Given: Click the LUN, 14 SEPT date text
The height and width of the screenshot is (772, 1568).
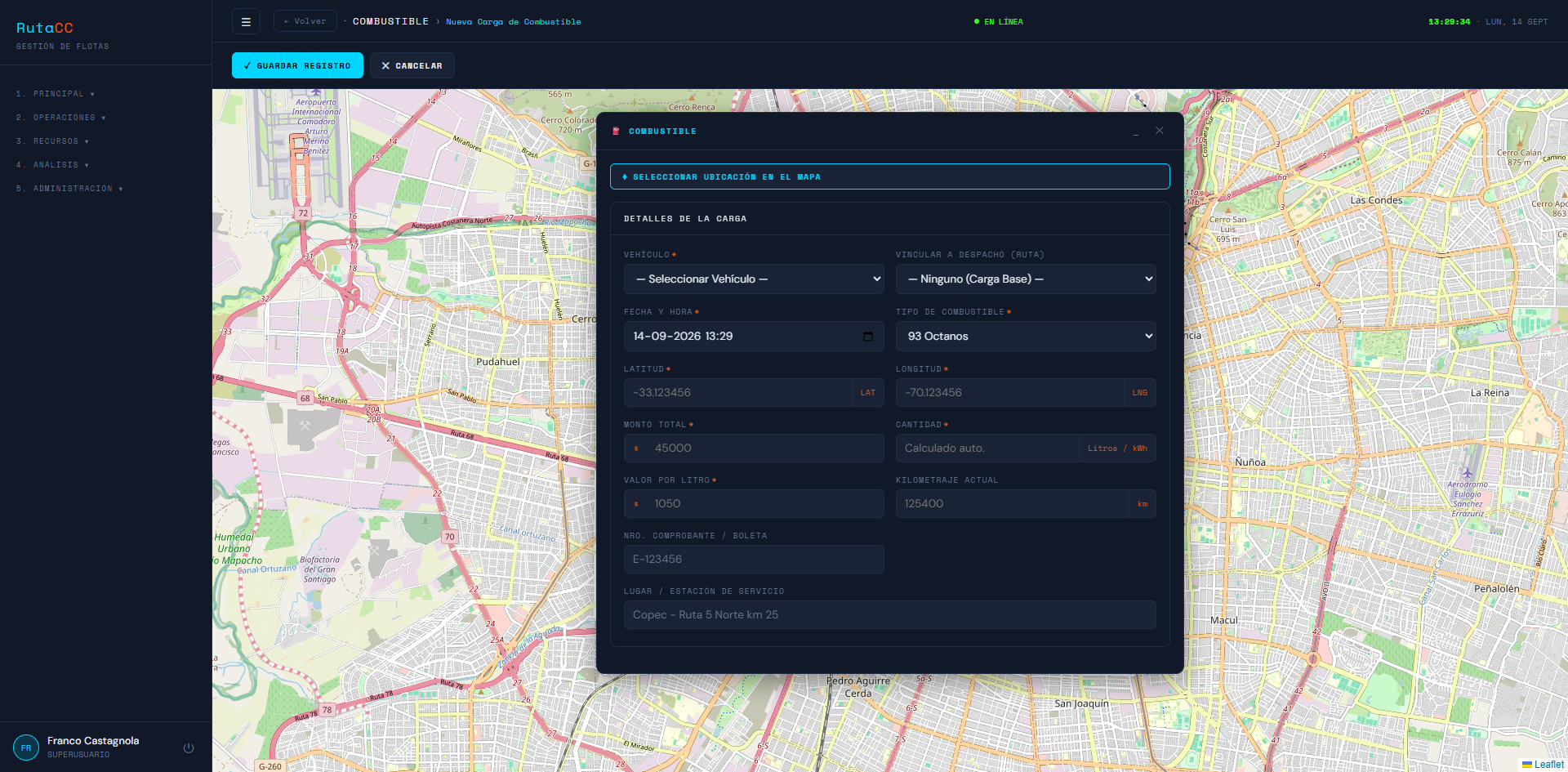Looking at the screenshot, I should (x=1517, y=22).
